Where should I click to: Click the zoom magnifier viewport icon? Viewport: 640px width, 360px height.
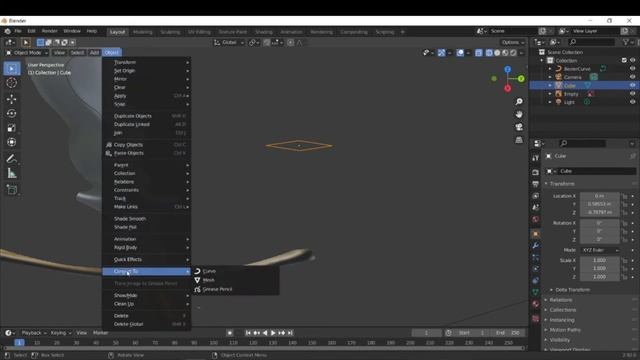coord(519,102)
